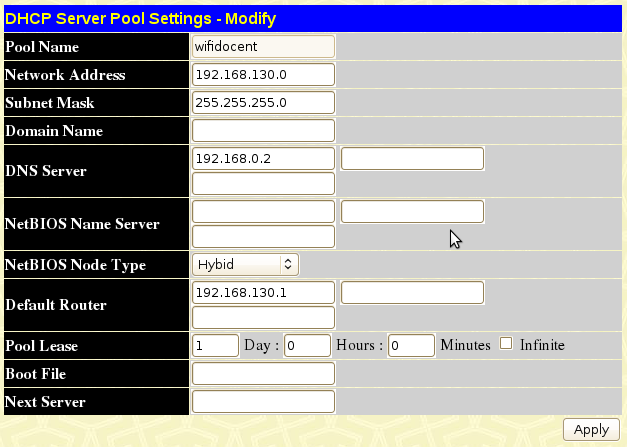
Task: Click the Network Address input field
Action: (x=263, y=75)
